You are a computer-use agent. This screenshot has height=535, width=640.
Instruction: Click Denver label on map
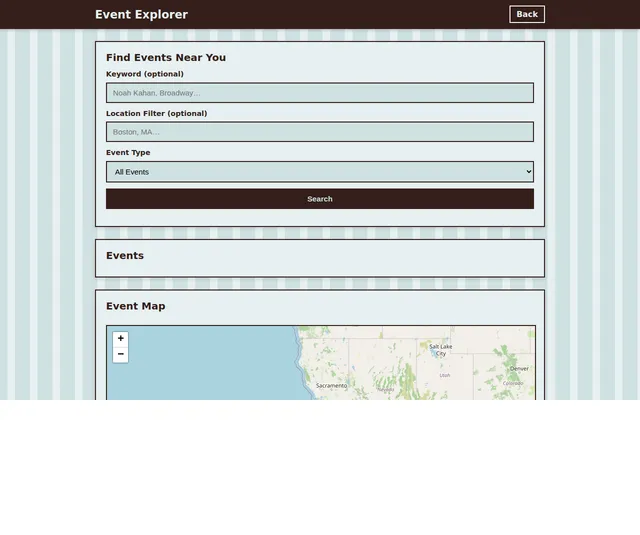[x=519, y=369]
